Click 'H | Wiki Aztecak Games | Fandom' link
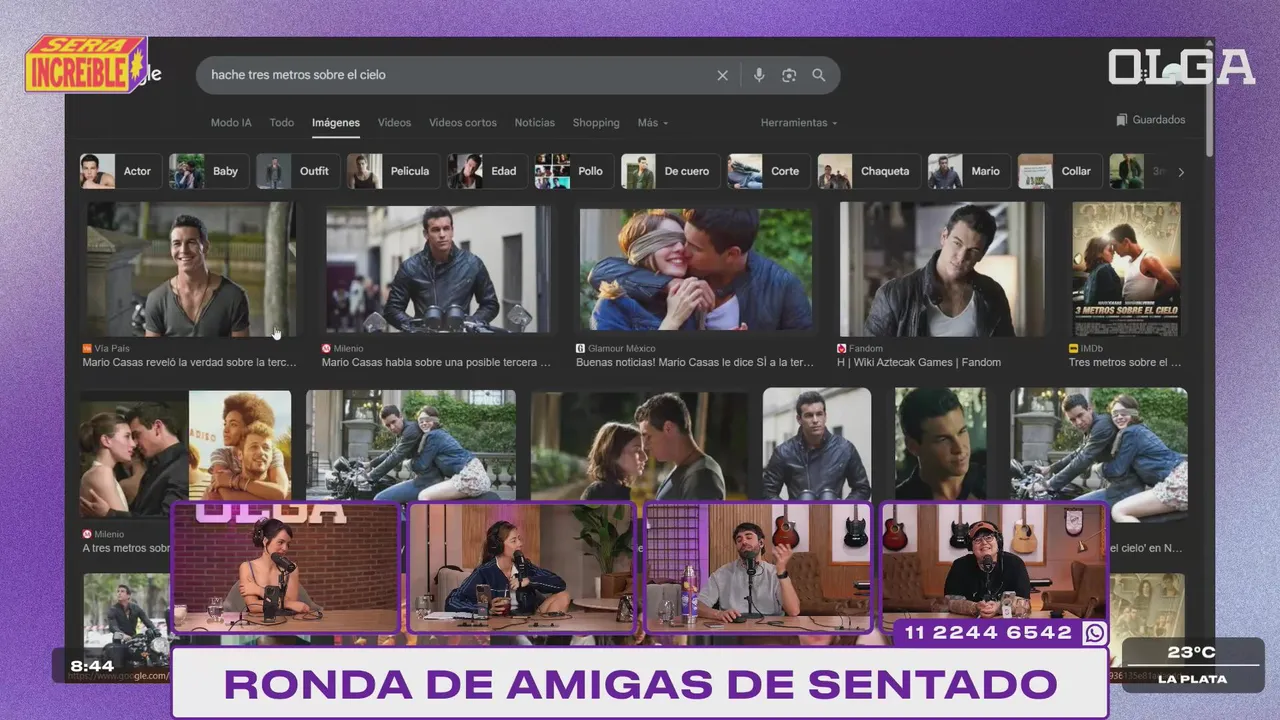Screen dimensions: 1280x720 (x=919, y=363)
